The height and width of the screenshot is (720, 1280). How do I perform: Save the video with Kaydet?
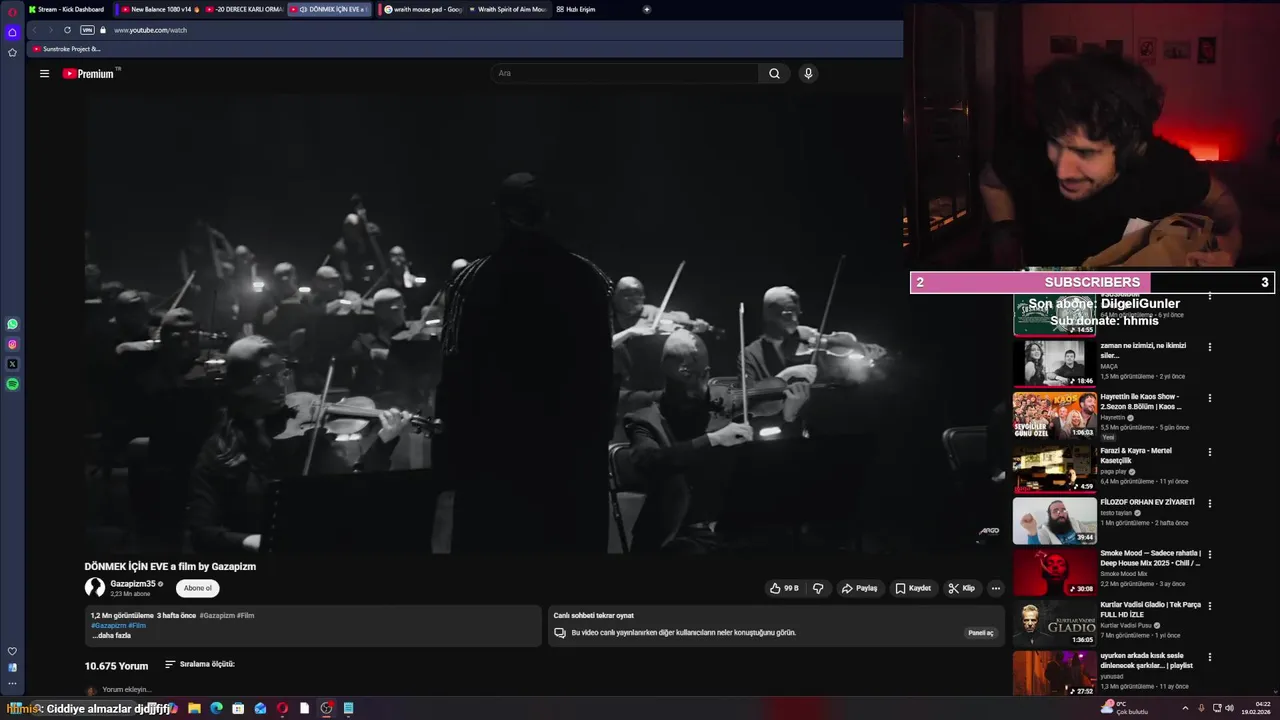[912, 588]
